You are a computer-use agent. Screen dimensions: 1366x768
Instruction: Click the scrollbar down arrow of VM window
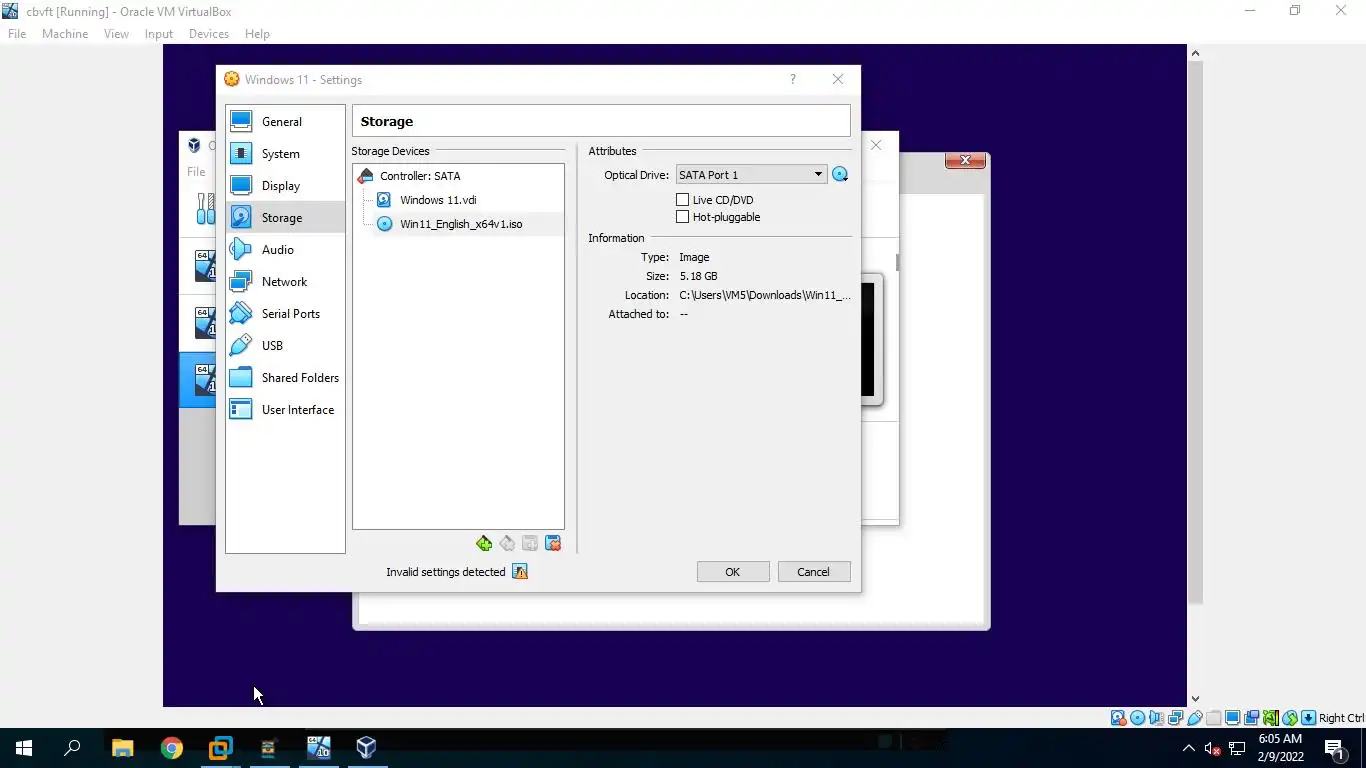tap(1195, 699)
